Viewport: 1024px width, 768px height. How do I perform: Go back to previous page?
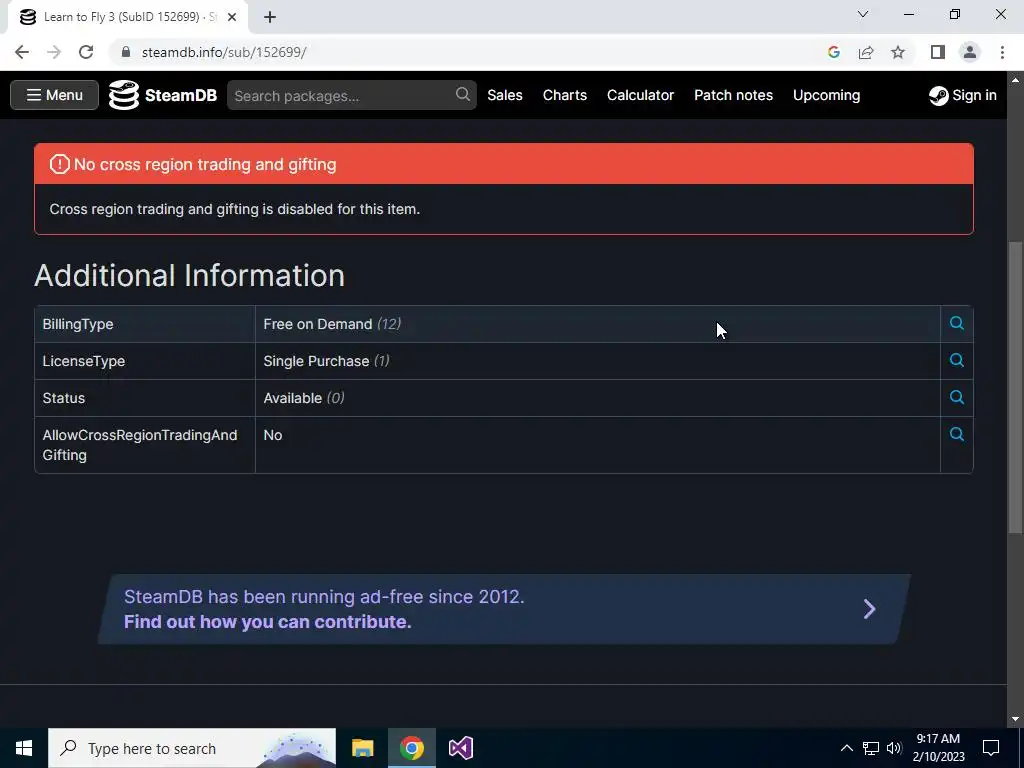tap(22, 52)
